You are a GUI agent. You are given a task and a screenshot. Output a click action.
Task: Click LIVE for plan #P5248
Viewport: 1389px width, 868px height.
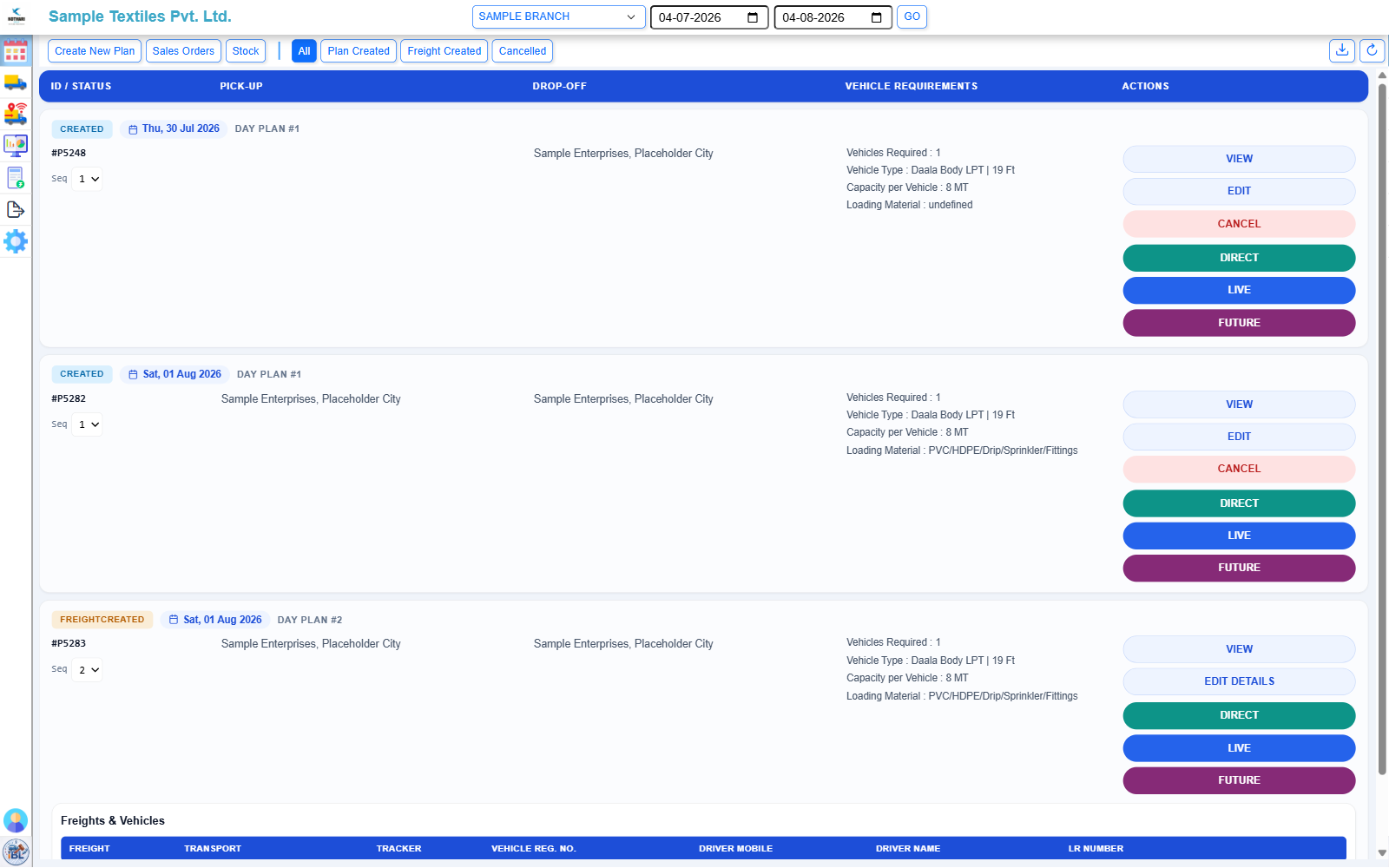coord(1239,290)
